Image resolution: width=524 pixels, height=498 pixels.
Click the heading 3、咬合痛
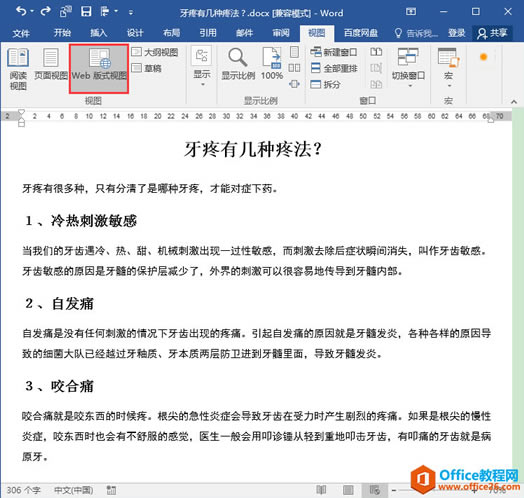pyautogui.click(x=59, y=386)
